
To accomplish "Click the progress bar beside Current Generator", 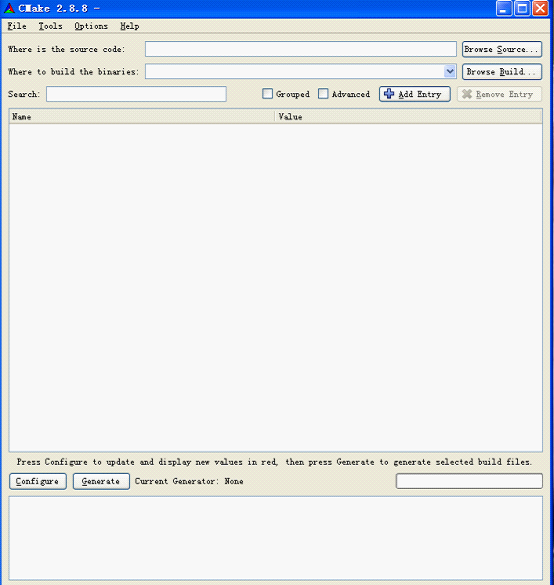I will [x=469, y=481].
